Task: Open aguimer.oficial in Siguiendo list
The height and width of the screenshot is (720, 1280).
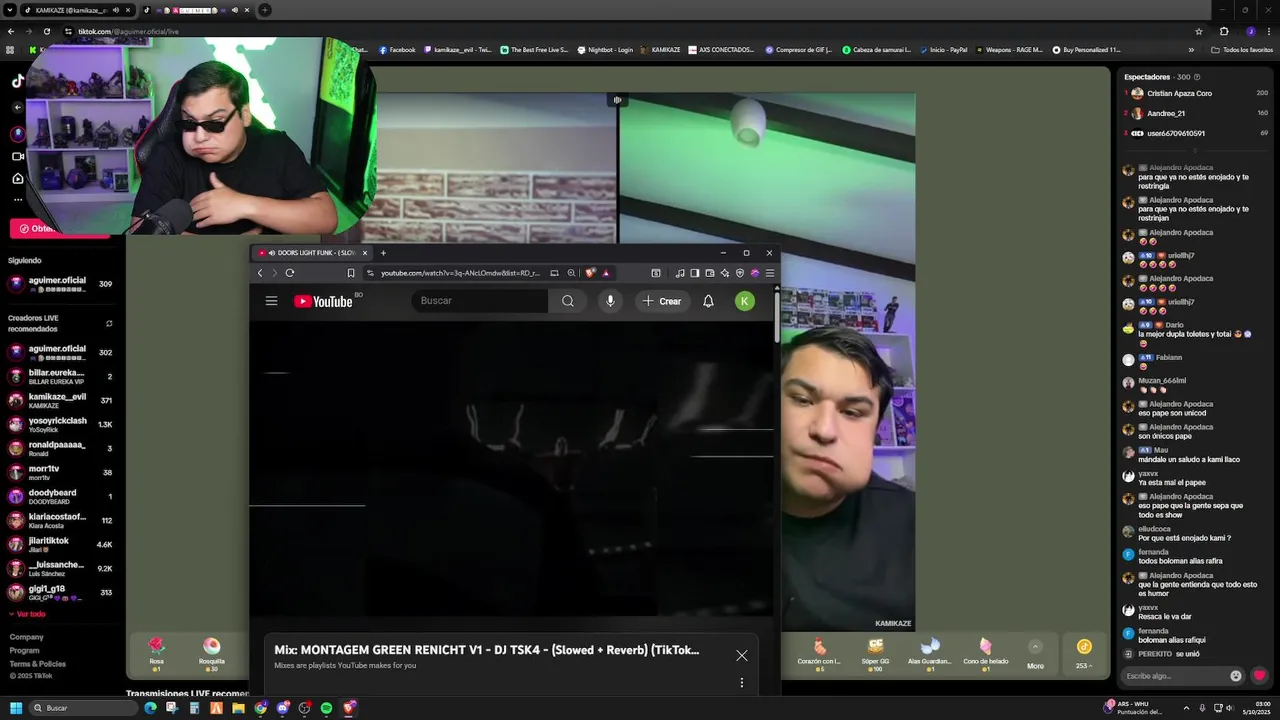Action: point(60,284)
